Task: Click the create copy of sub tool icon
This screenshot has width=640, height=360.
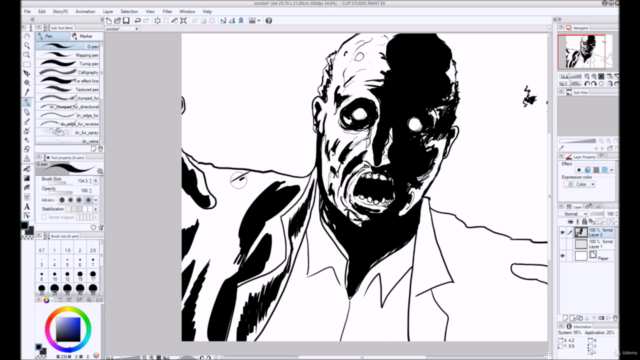Action: point(93,149)
